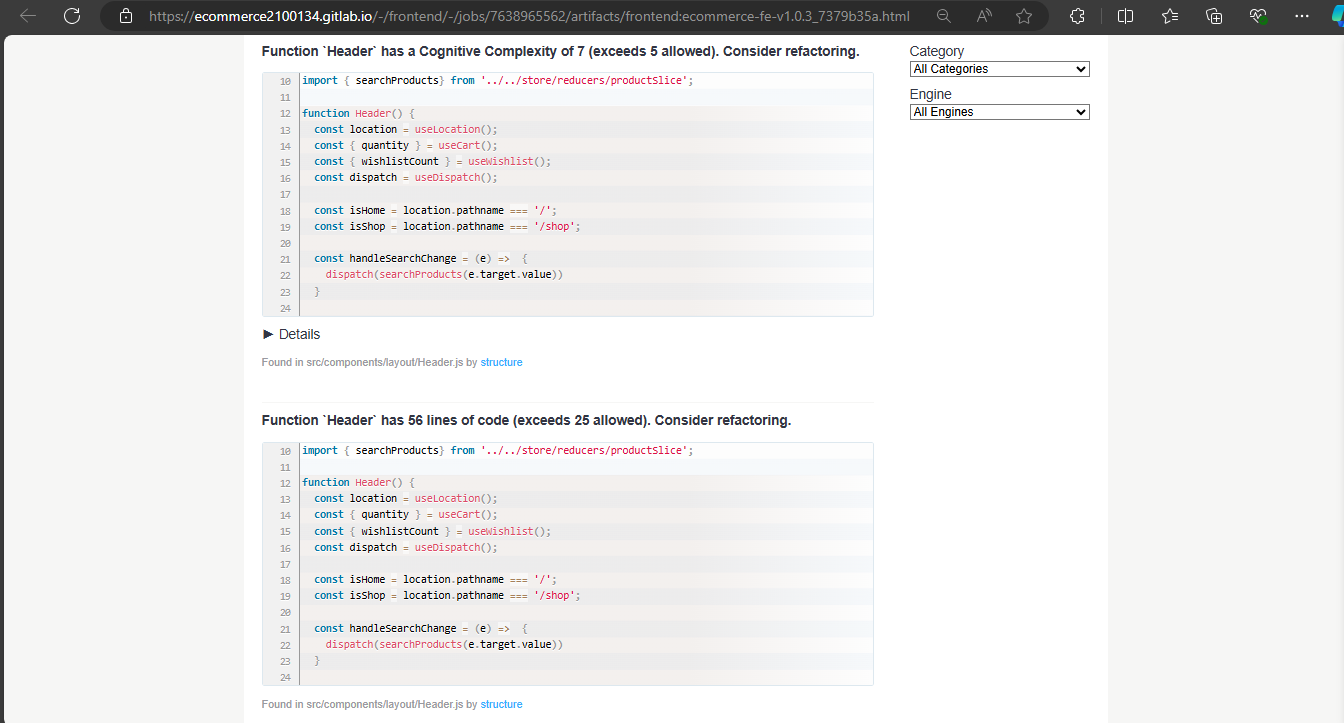Click 'useLocation()' in the first code block
The image size is (1344, 723).
click(455, 129)
